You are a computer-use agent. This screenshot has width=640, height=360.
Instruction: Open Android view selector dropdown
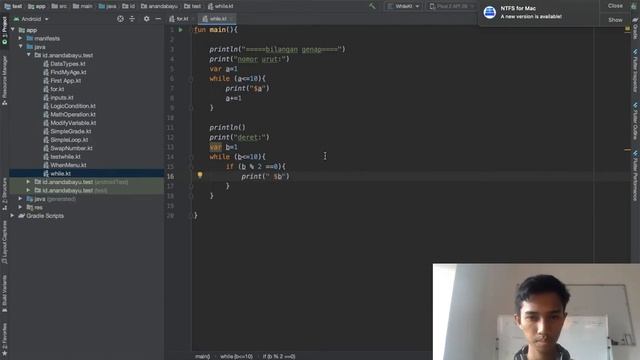pos(31,19)
